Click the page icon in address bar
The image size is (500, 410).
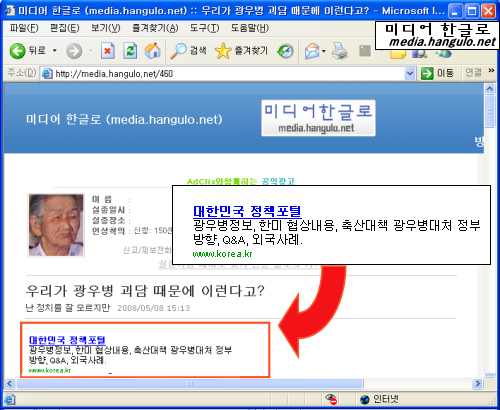[x=47, y=73]
